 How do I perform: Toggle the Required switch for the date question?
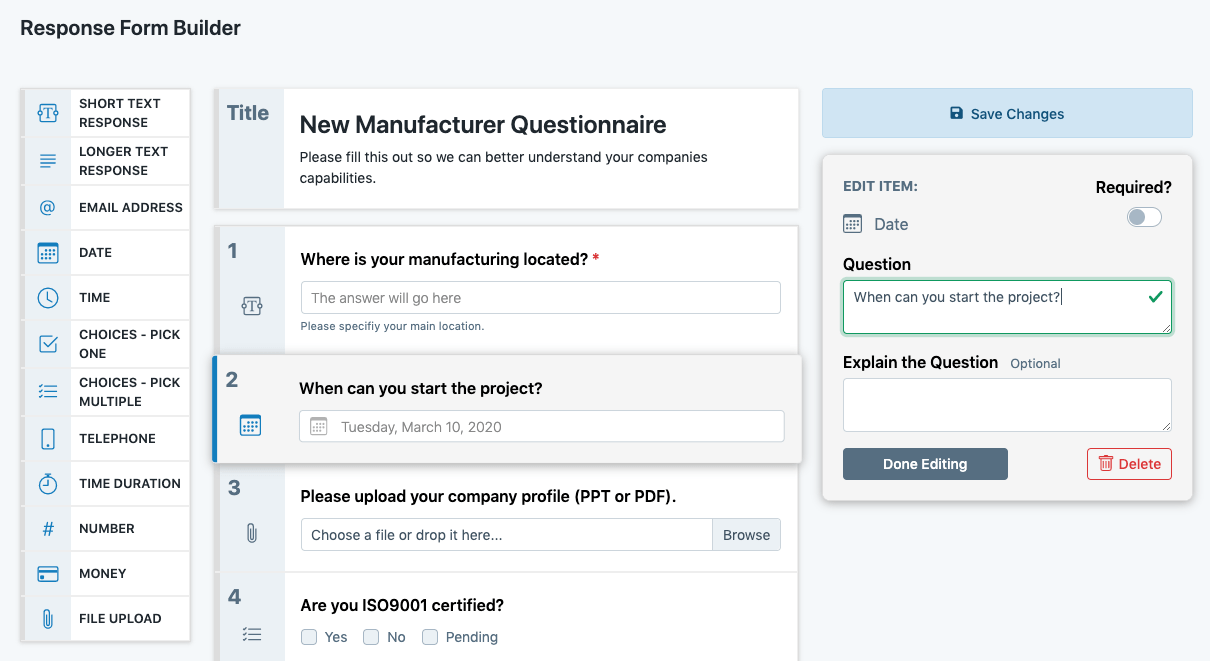(1143, 217)
